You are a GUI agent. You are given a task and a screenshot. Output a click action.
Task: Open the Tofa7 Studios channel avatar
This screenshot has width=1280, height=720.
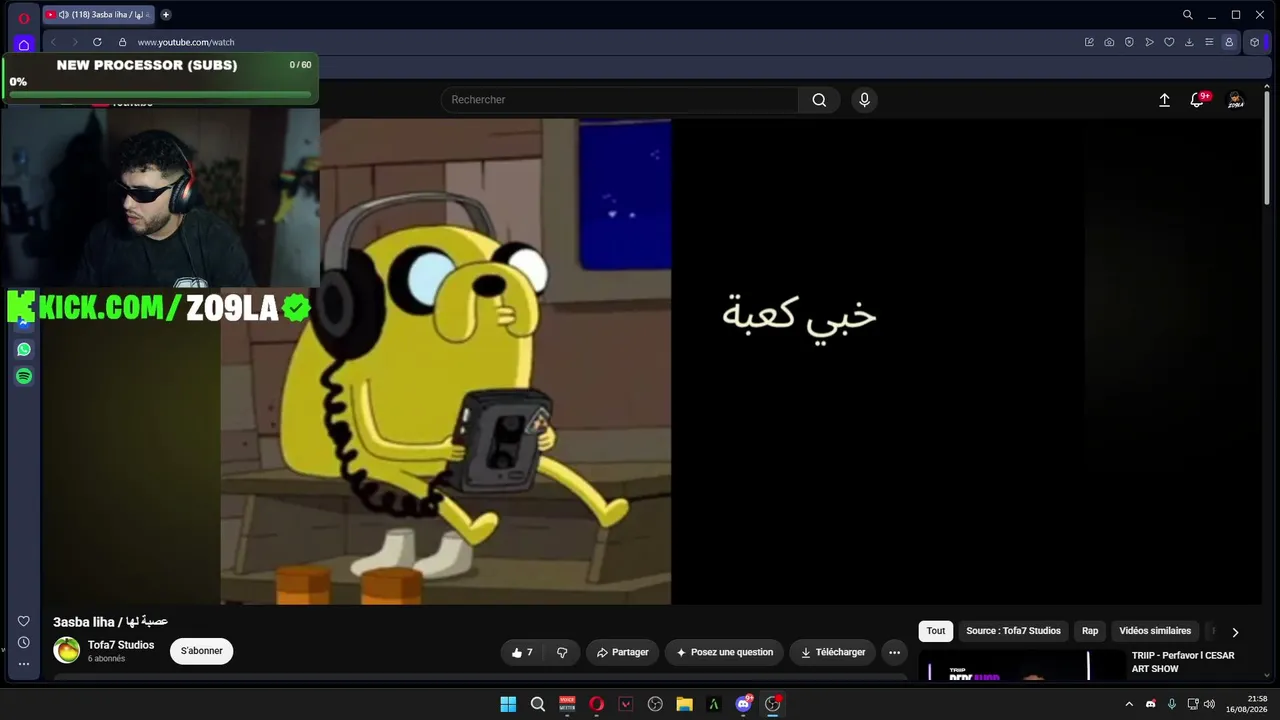(x=67, y=650)
